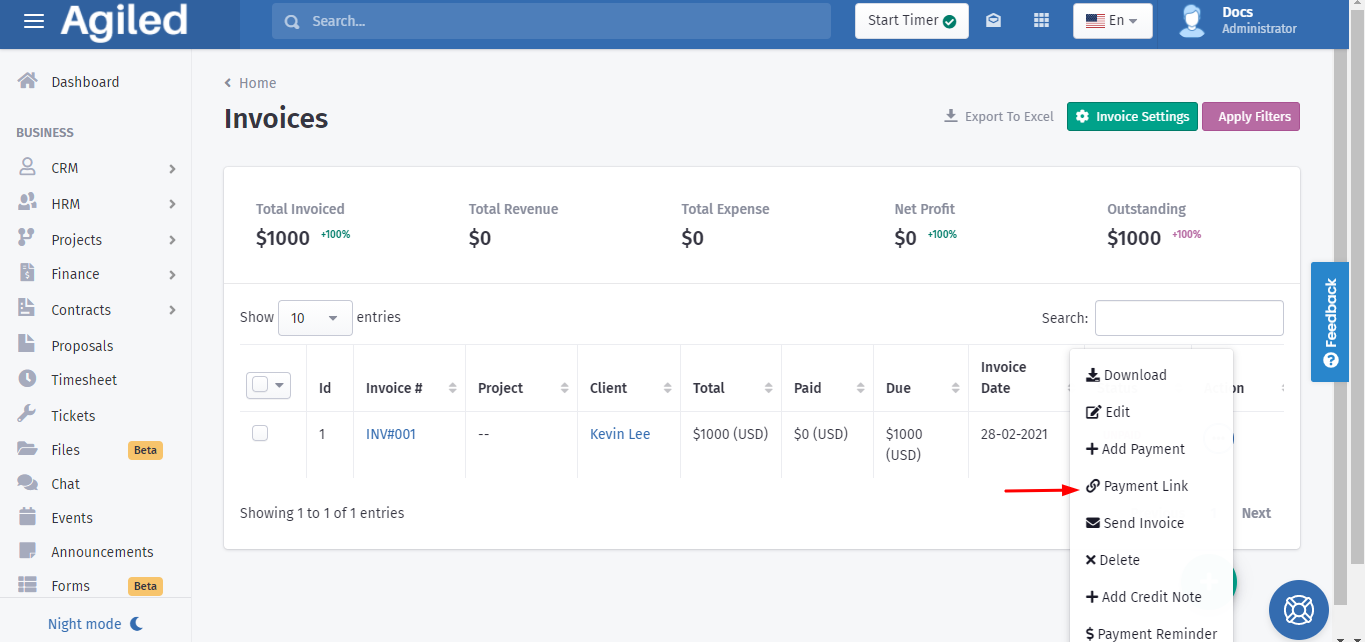Open the apps grid icon

pyautogui.click(x=1041, y=21)
